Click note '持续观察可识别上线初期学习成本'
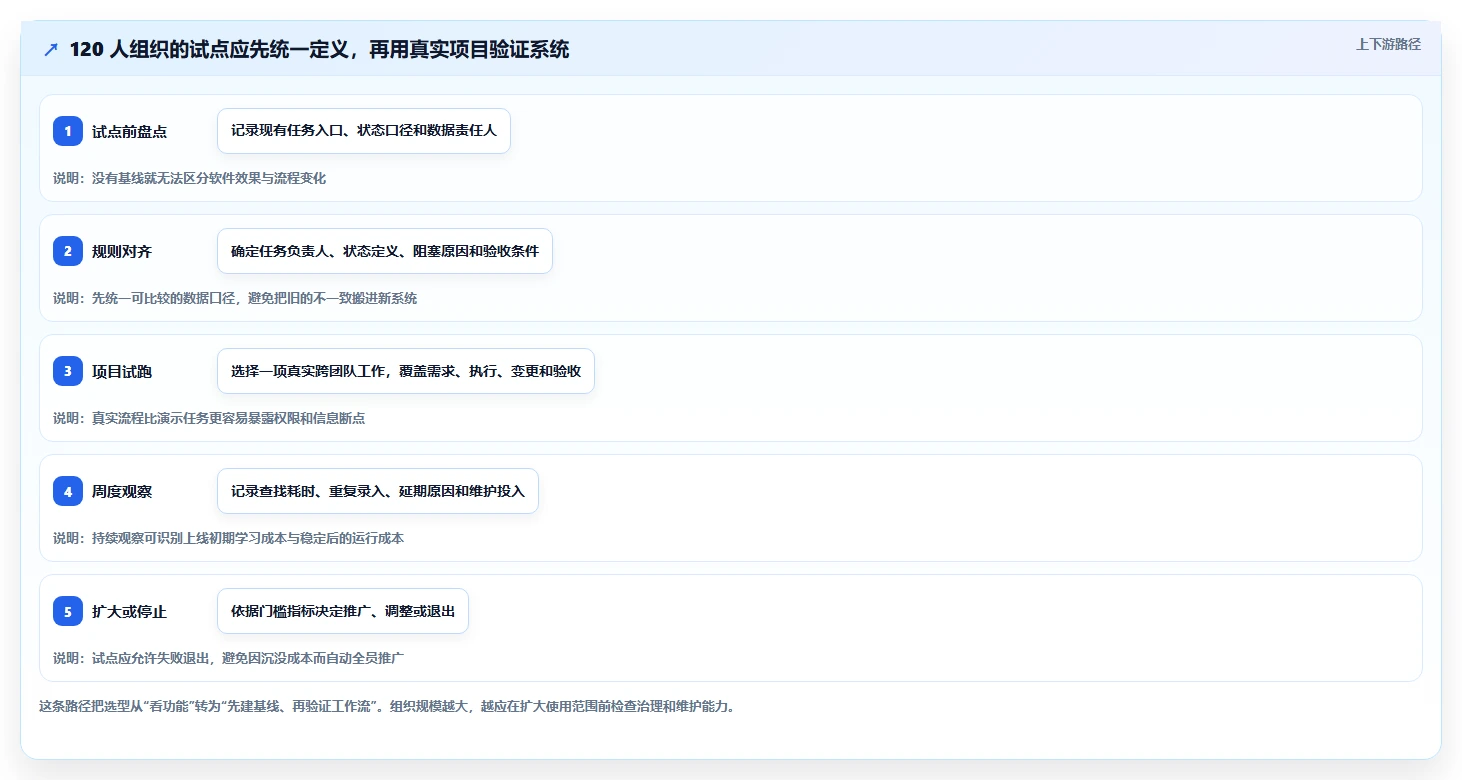Screen dimensions: 1462x780 click(x=228, y=538)
